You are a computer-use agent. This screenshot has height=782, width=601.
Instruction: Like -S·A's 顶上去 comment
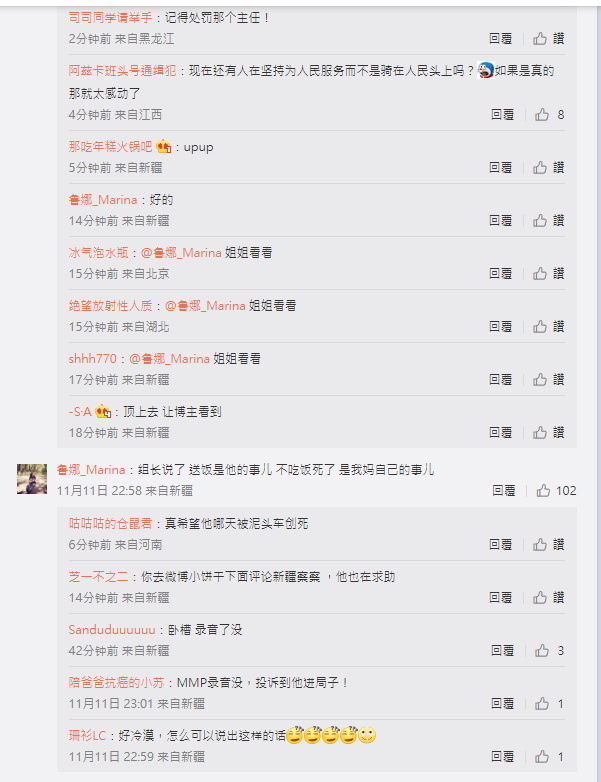click(x=548, y=432)
